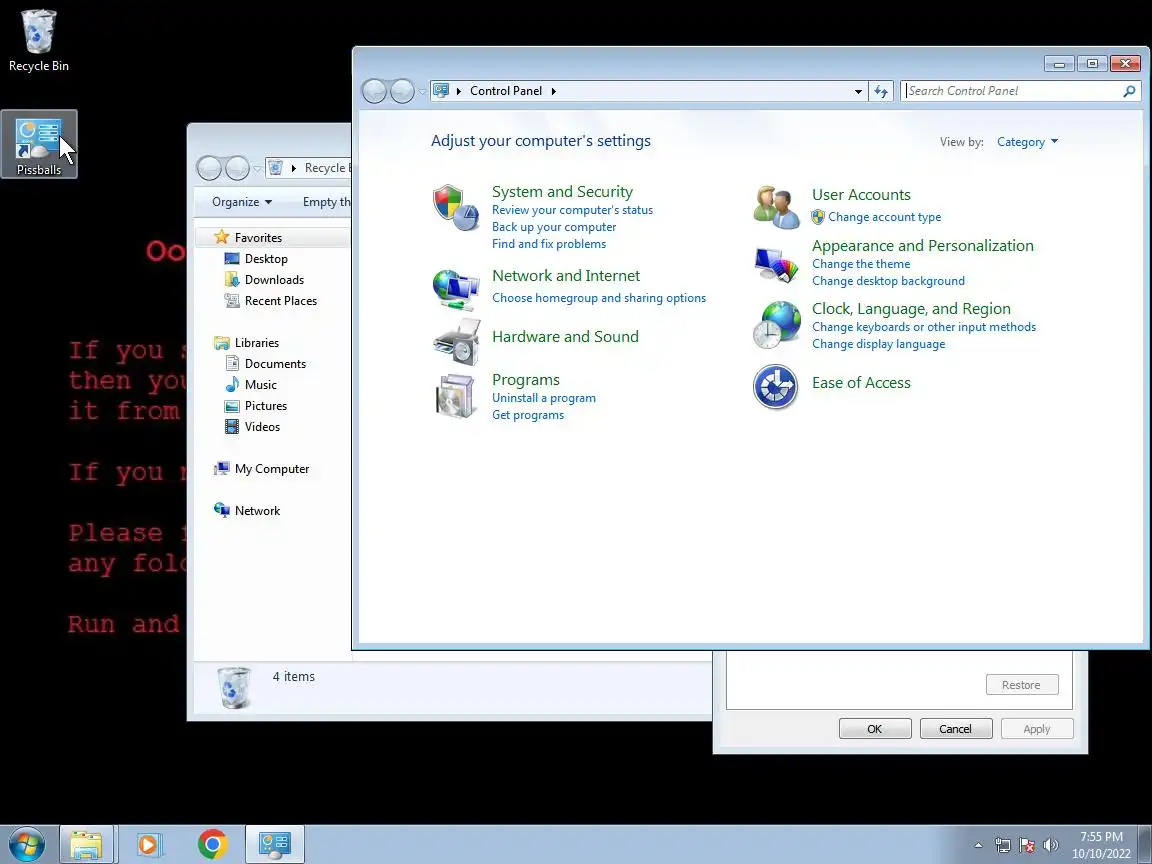Click Empty the Recycle Bin toolbar item
The image size is (1152, 864).
click(x=326, y=202)
